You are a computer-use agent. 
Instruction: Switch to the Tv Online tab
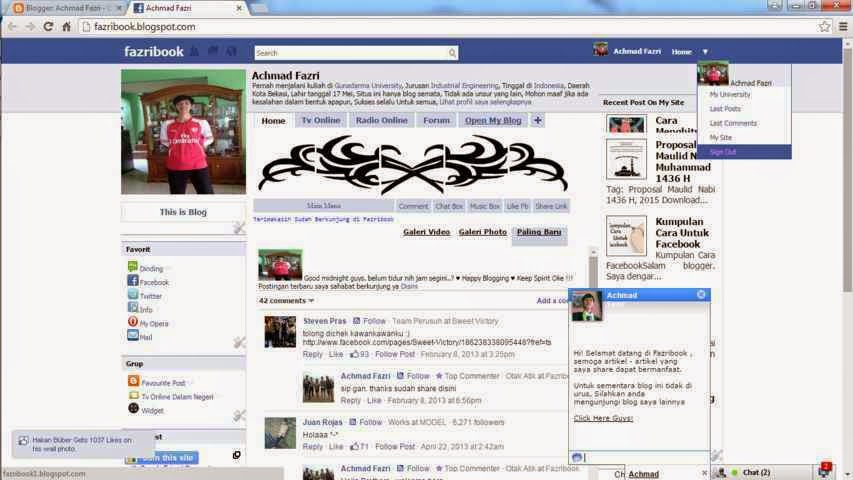click(321, 120)
